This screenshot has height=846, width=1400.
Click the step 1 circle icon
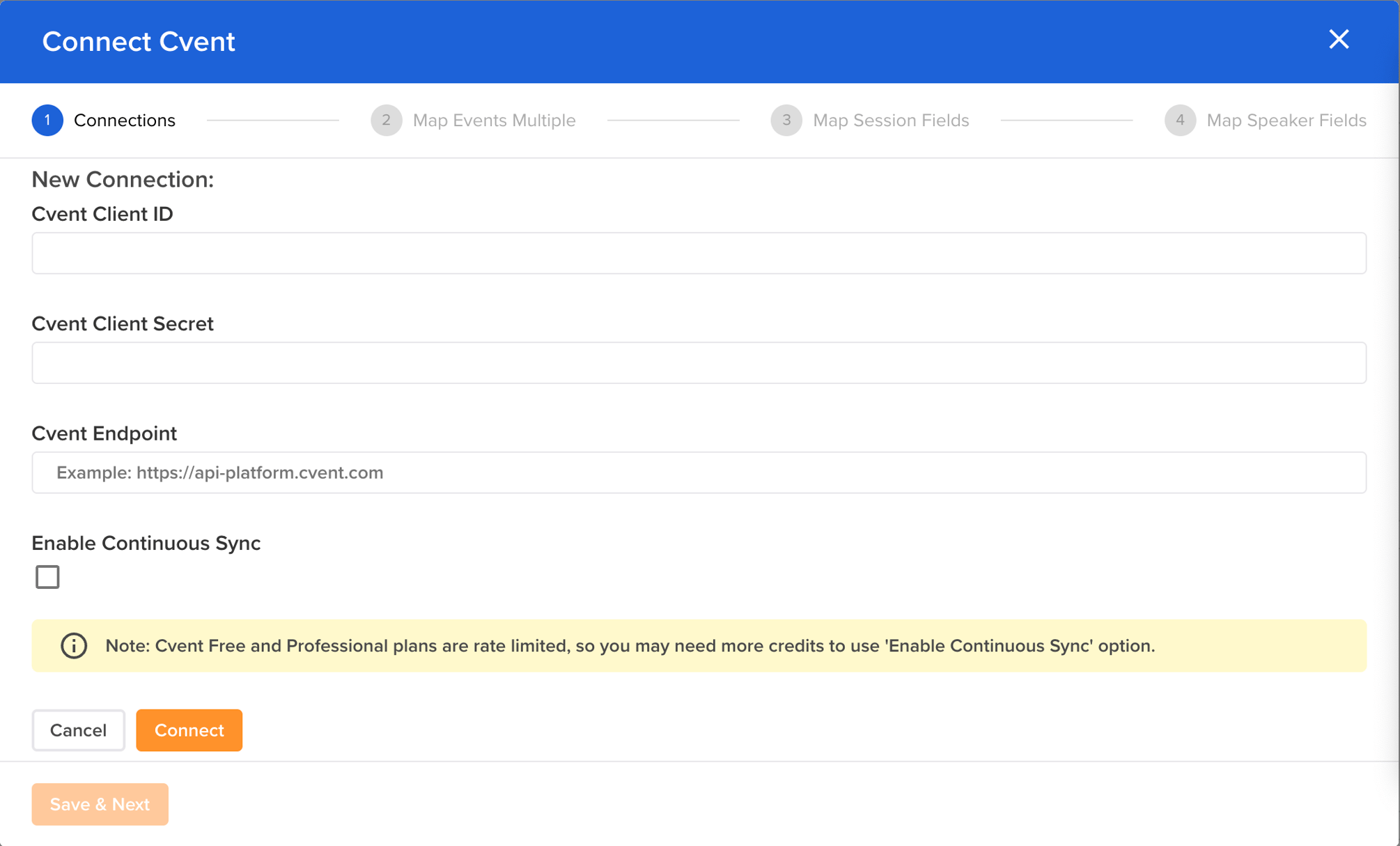47,120
